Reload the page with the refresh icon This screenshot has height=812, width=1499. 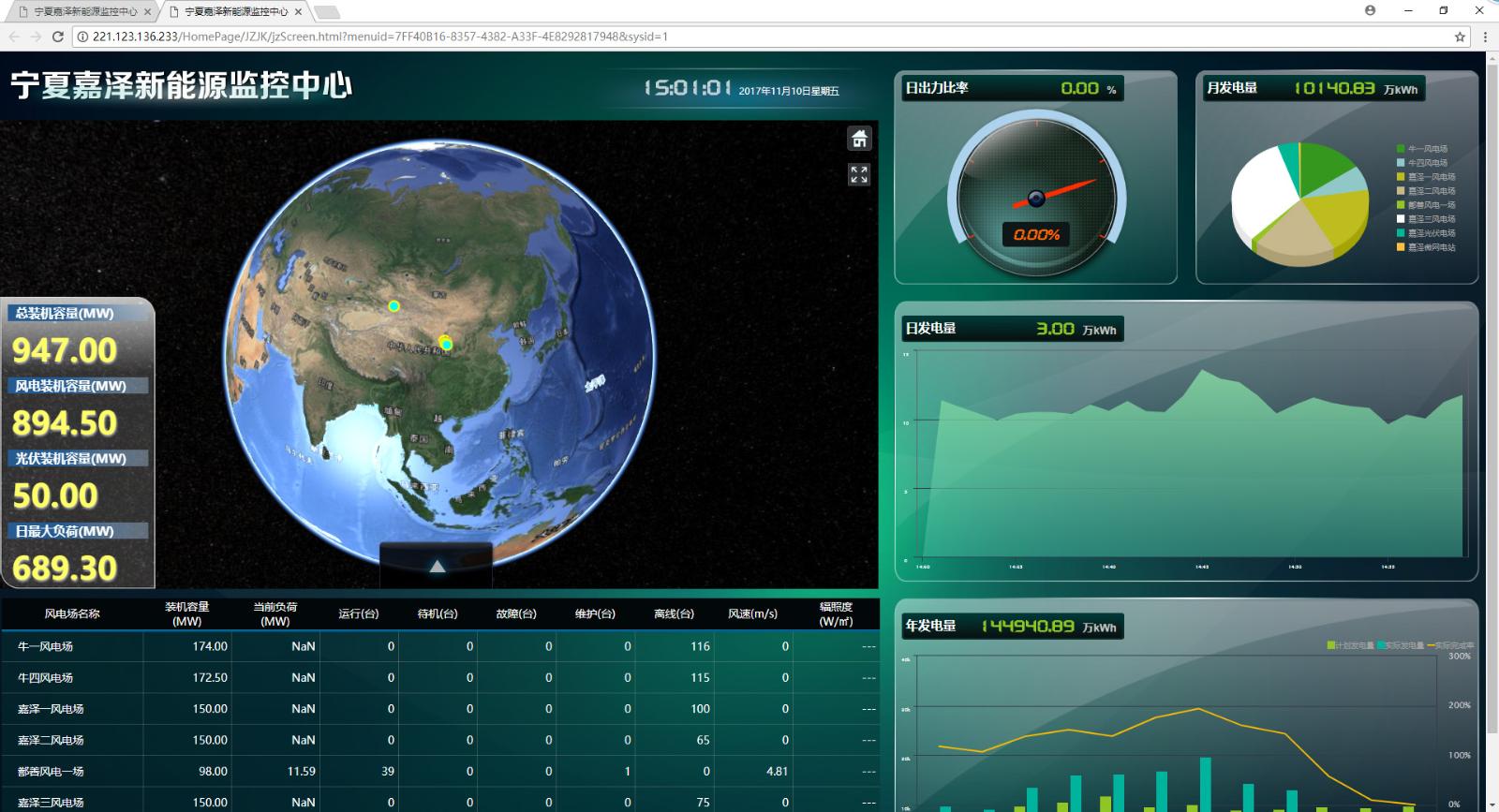coord(57,37)
